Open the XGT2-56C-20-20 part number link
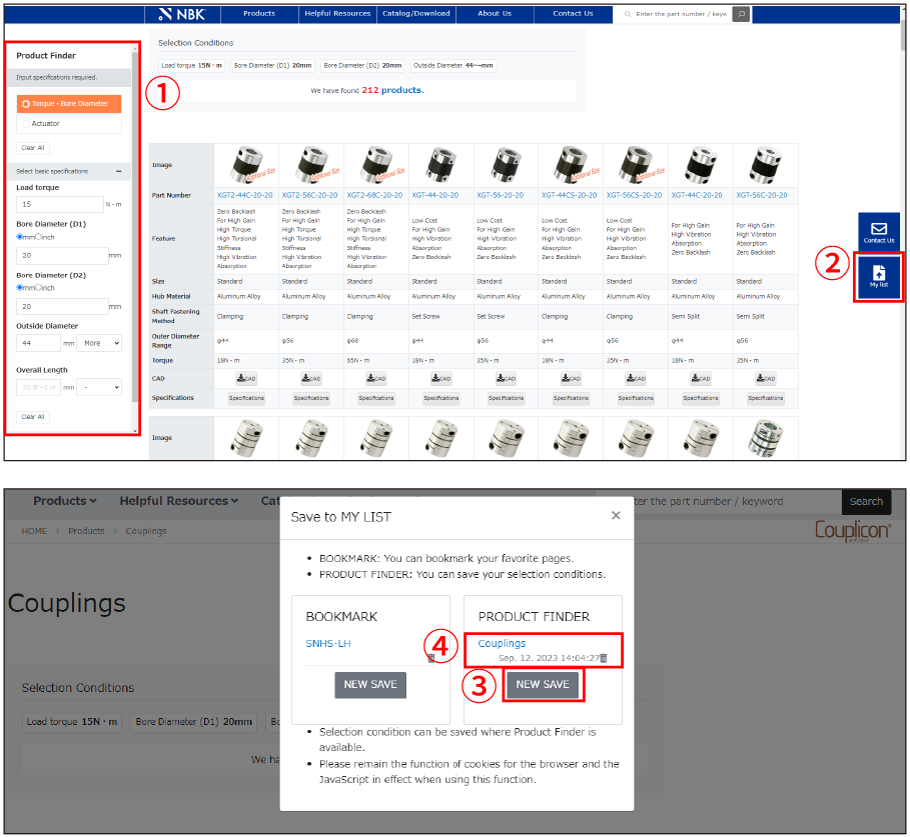This screenshot has height=837, width=910. 310,195
